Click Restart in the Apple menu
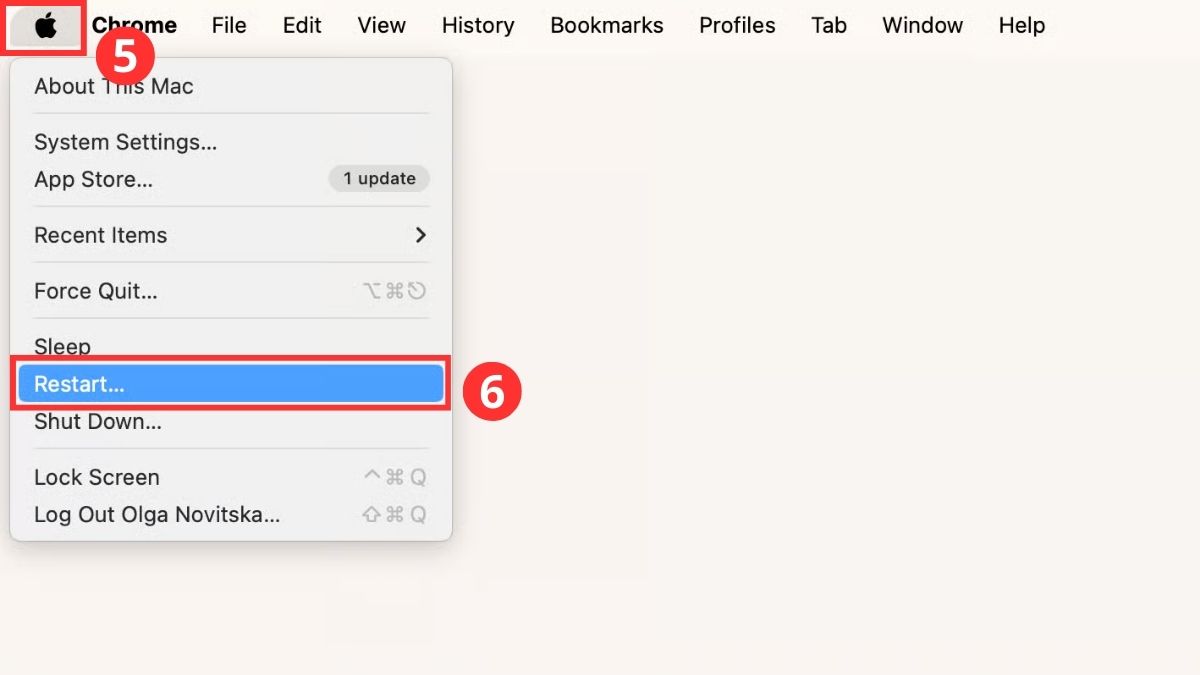This screenshot has width=1200, height=675. tap(79, 384)
